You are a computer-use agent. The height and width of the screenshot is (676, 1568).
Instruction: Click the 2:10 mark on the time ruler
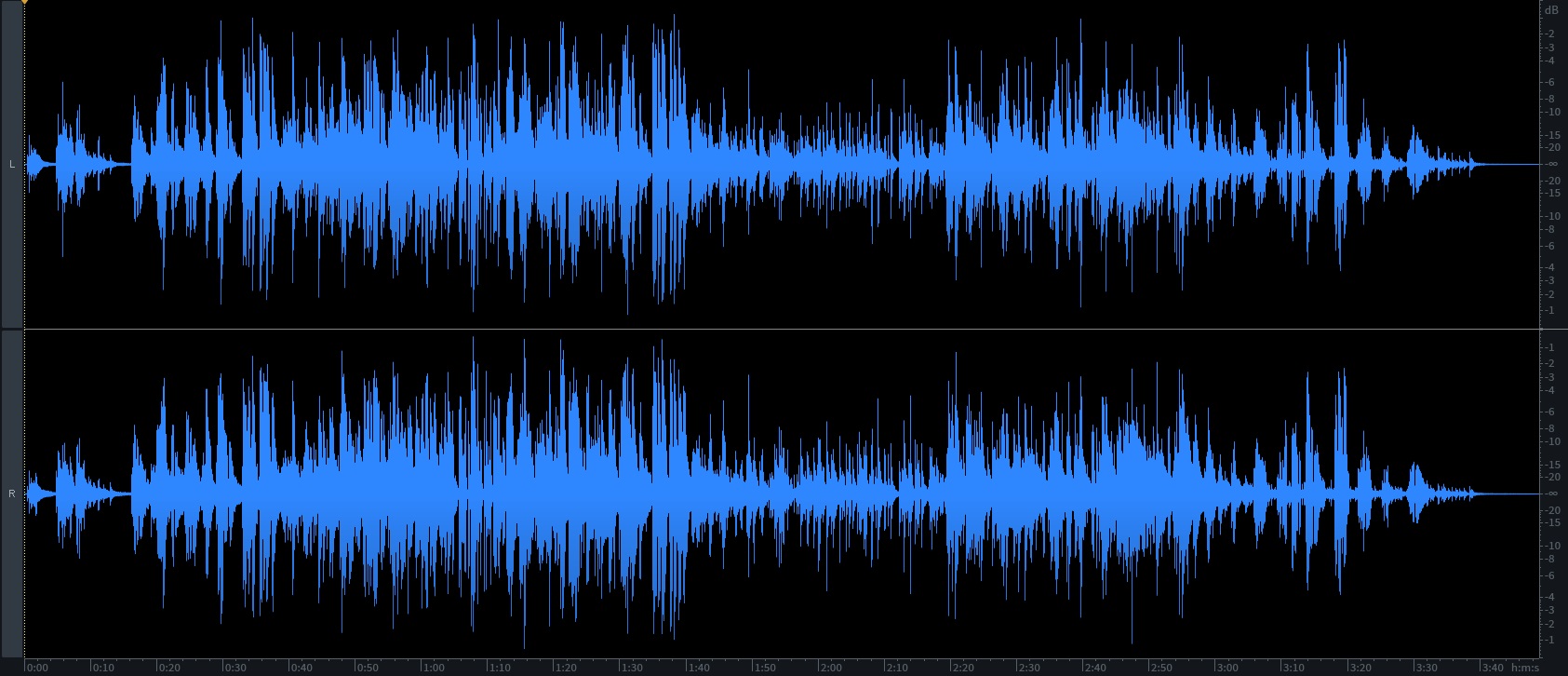897,668
